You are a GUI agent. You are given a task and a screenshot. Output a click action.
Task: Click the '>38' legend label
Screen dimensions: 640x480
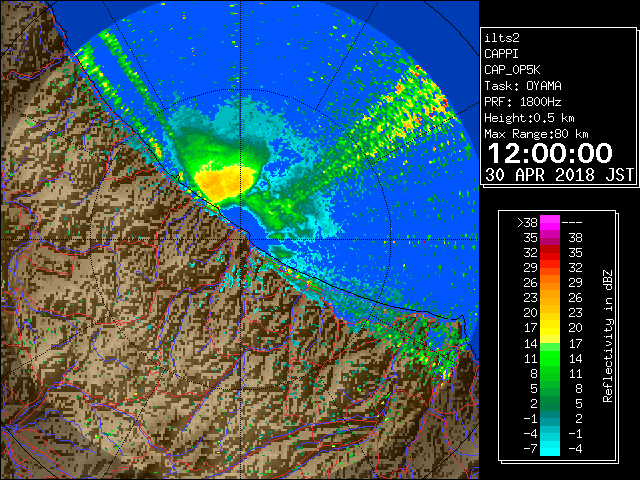click(x=527, y=222)
